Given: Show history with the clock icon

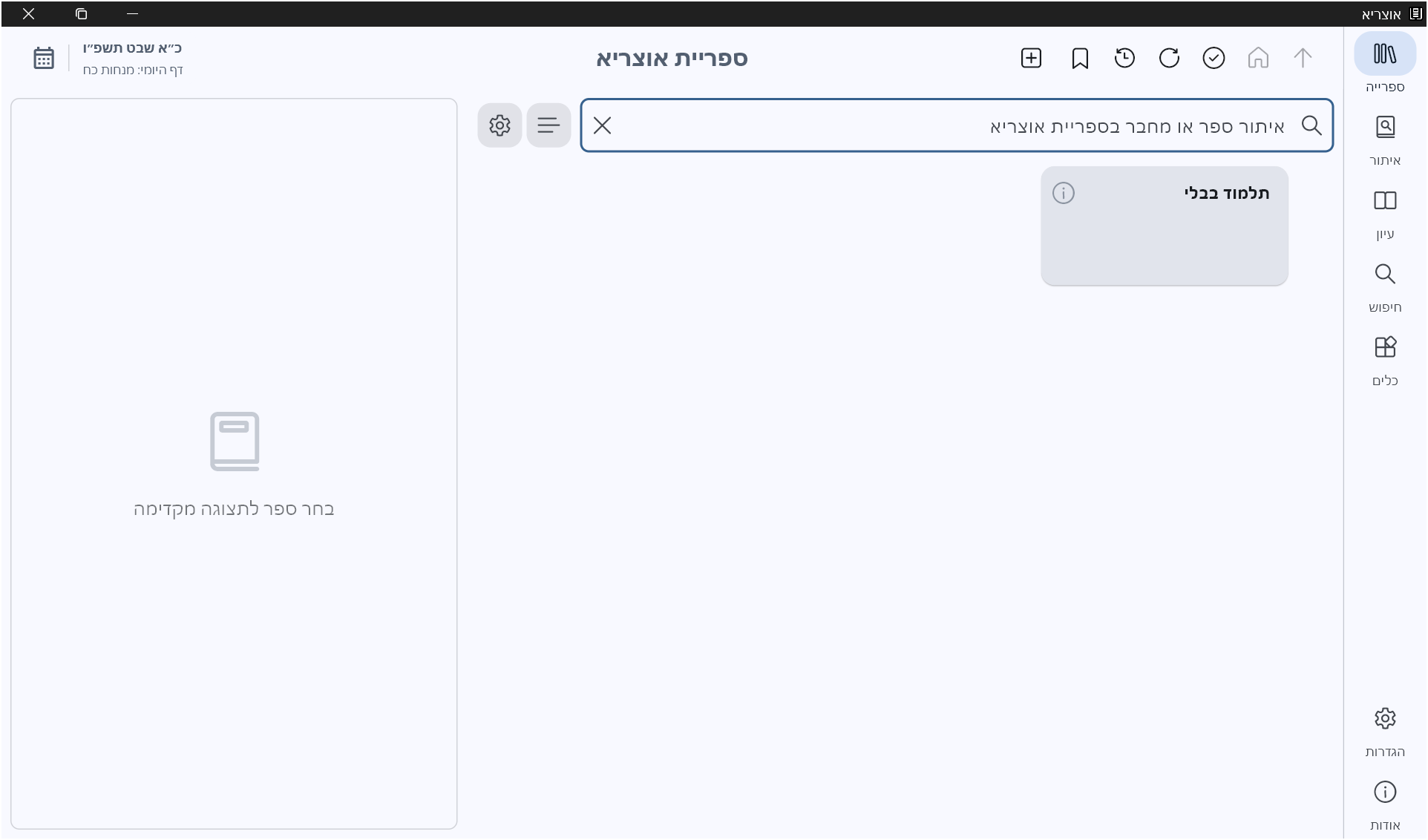Looking at the screenshot, I should click(1124, 58).
